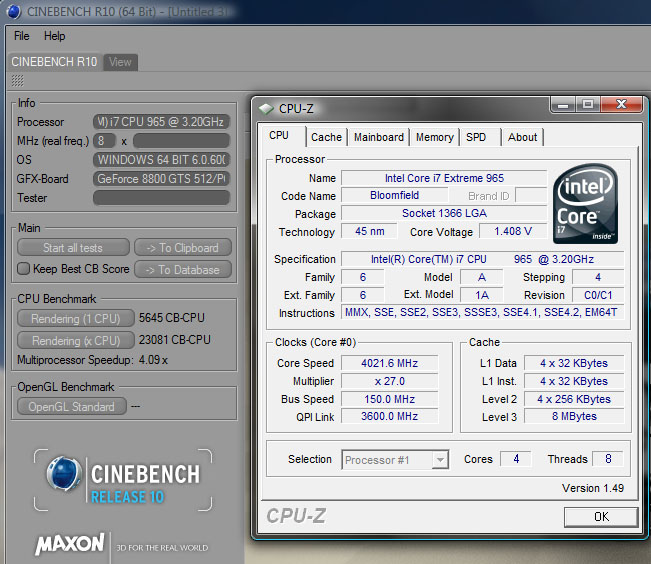The image size is (651, 564).
Task: Close the CPU-Z window
Action: coord(621,105)
